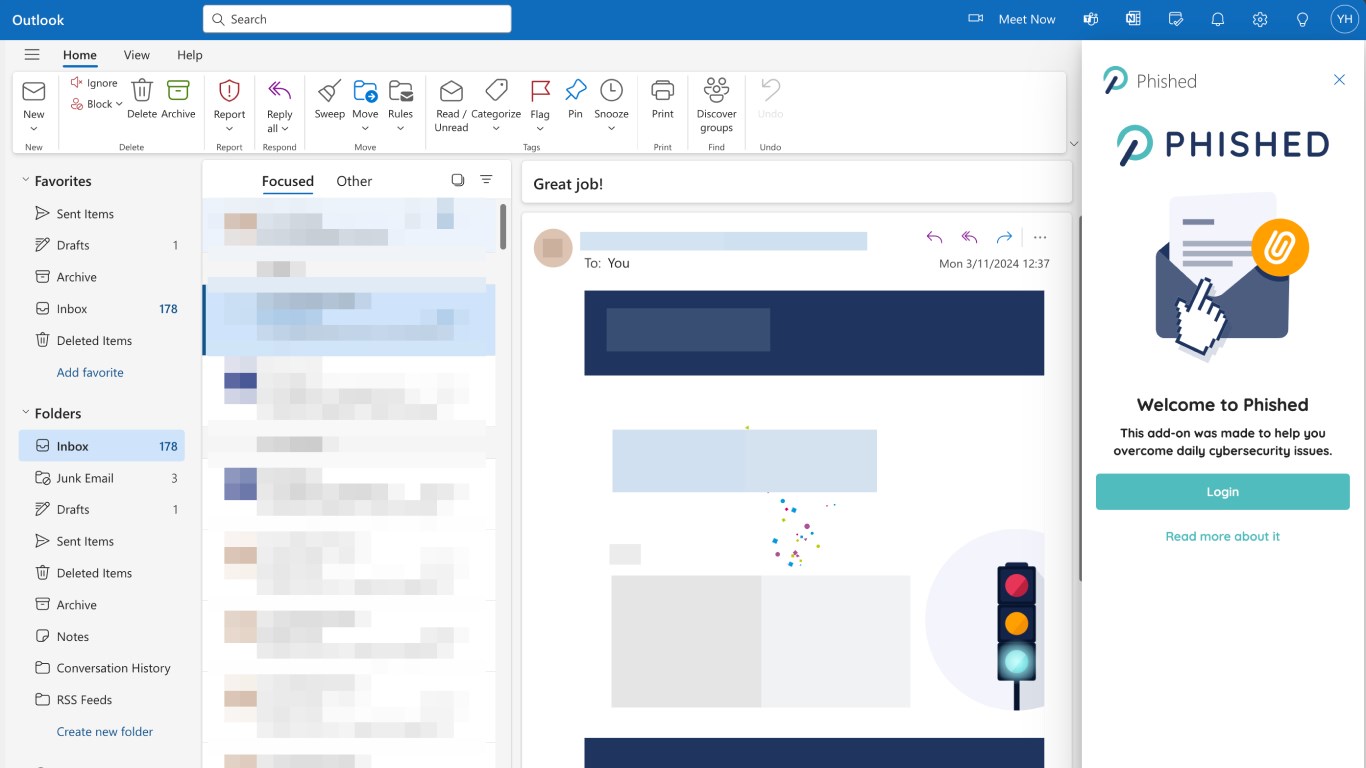Image resolution: width=1366 pixels, height=768 pixels.
Task: Collapse the Folders section
Action: [x=26, y=413]
